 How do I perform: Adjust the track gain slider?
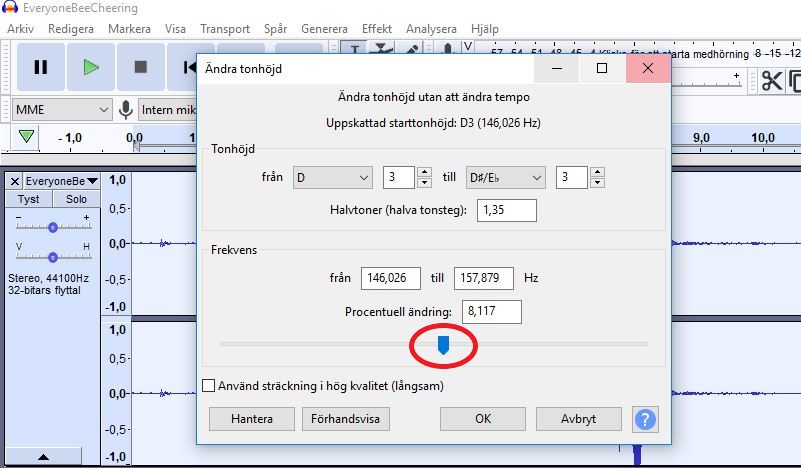tap(53, 227)
